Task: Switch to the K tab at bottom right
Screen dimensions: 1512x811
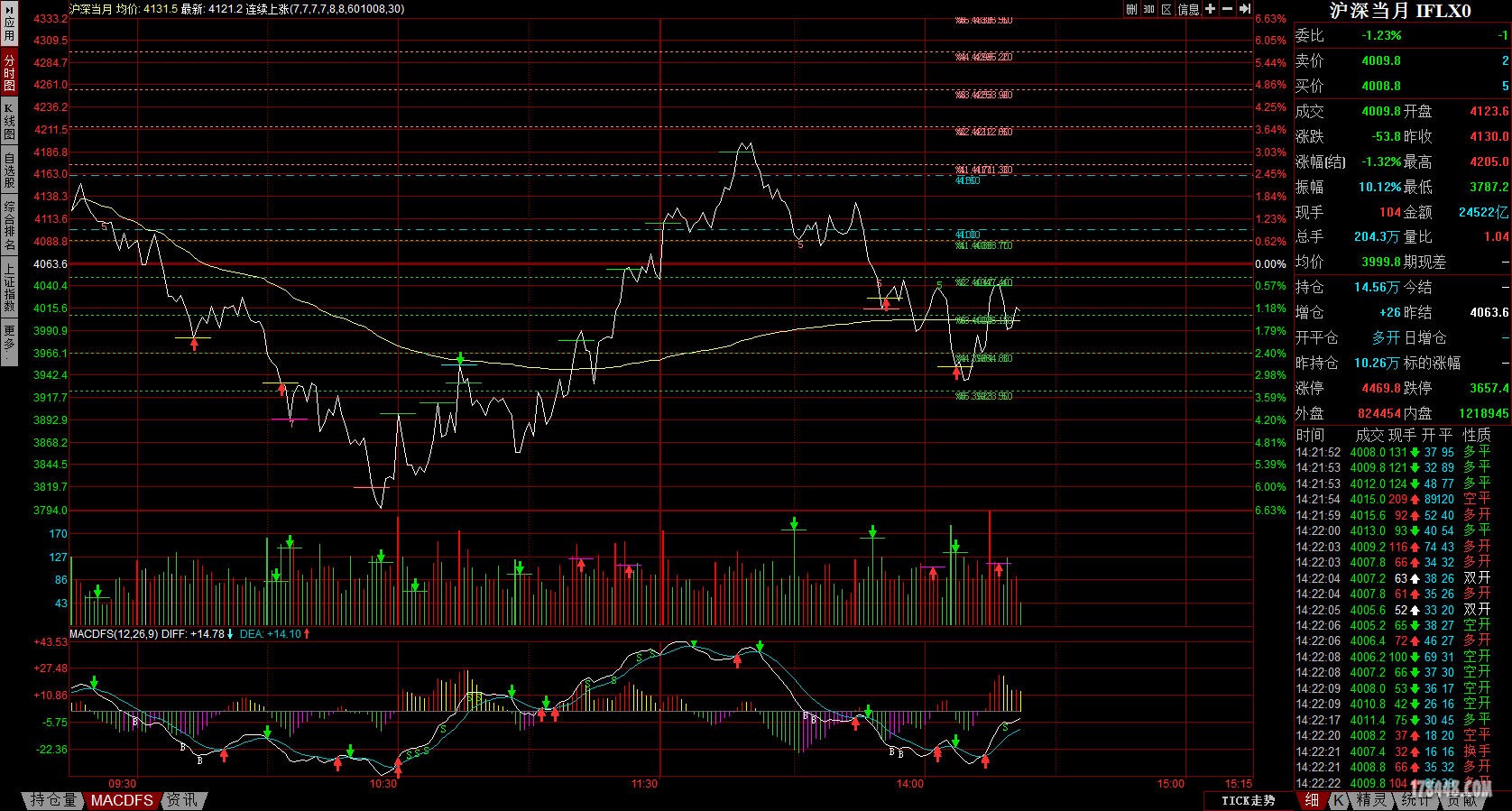Action: (1339, 800)
